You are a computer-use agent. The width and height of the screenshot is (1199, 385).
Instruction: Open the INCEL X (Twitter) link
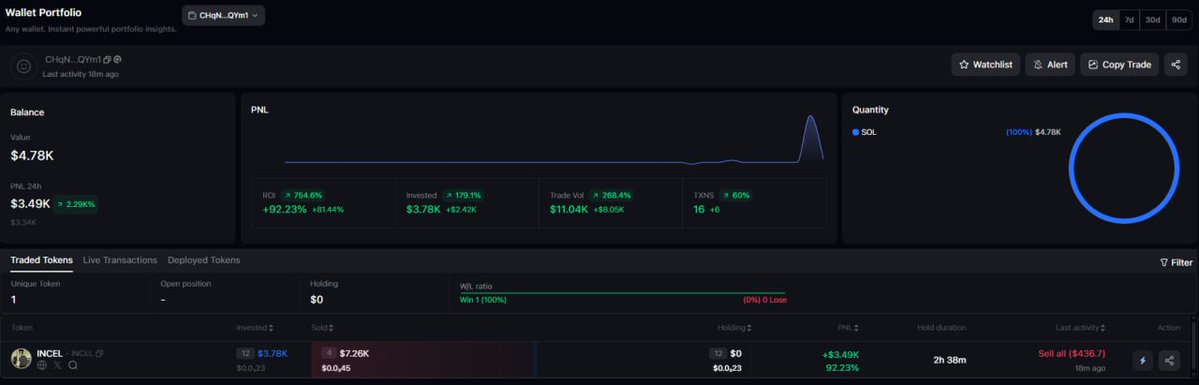click(57, 365)
